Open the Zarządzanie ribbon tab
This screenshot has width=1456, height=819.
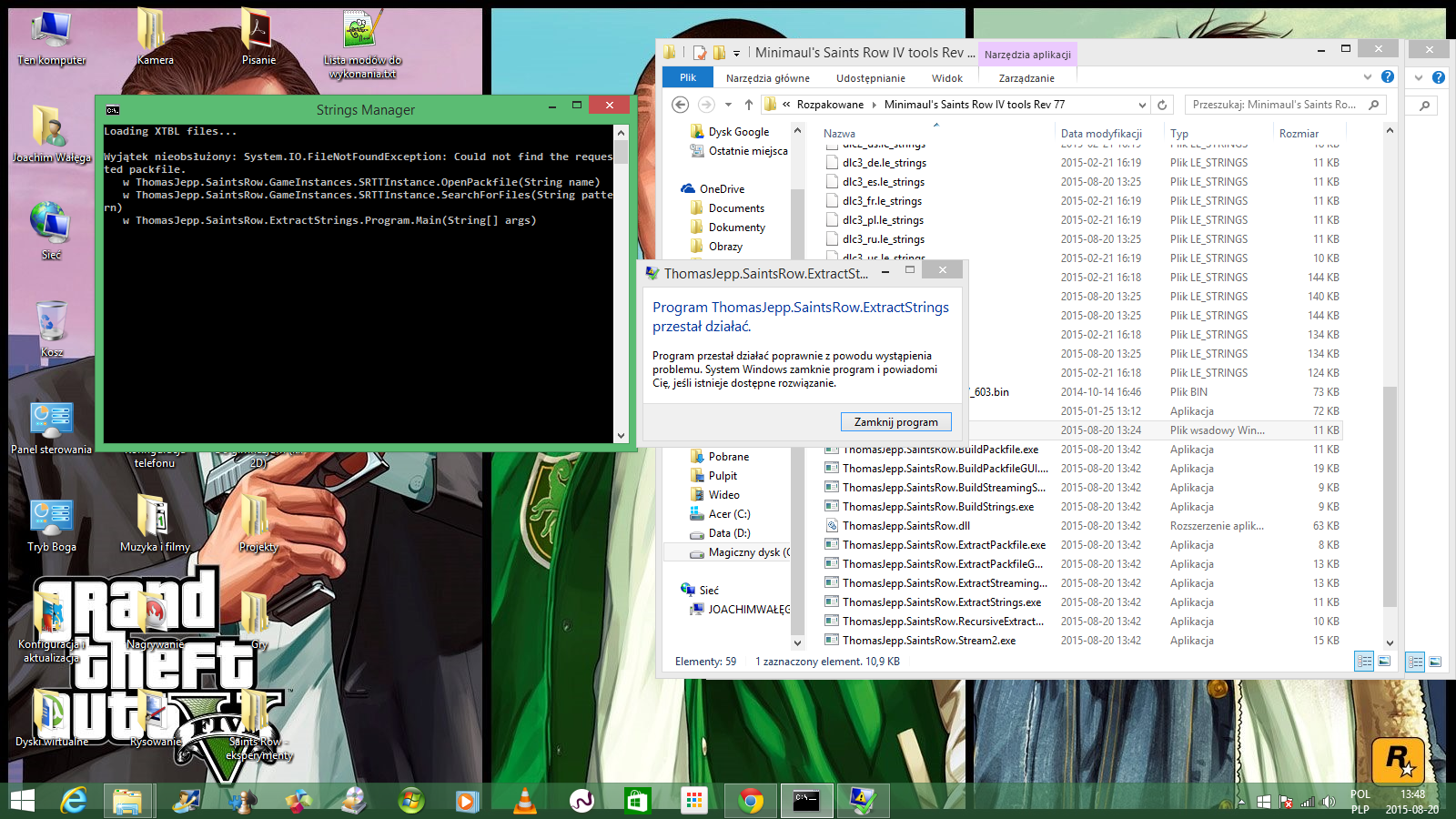click(1026, 78)
